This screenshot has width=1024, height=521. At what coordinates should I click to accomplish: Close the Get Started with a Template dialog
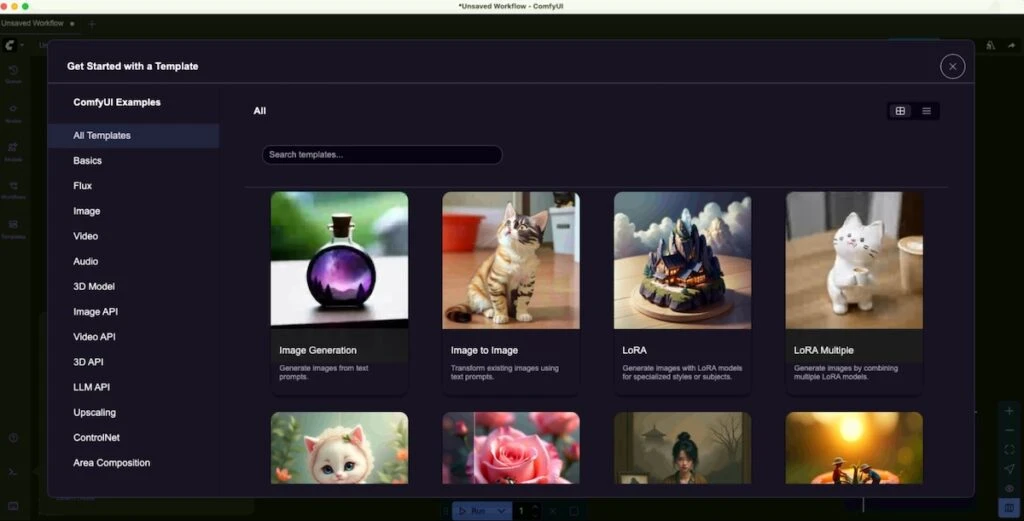(952, 67)
